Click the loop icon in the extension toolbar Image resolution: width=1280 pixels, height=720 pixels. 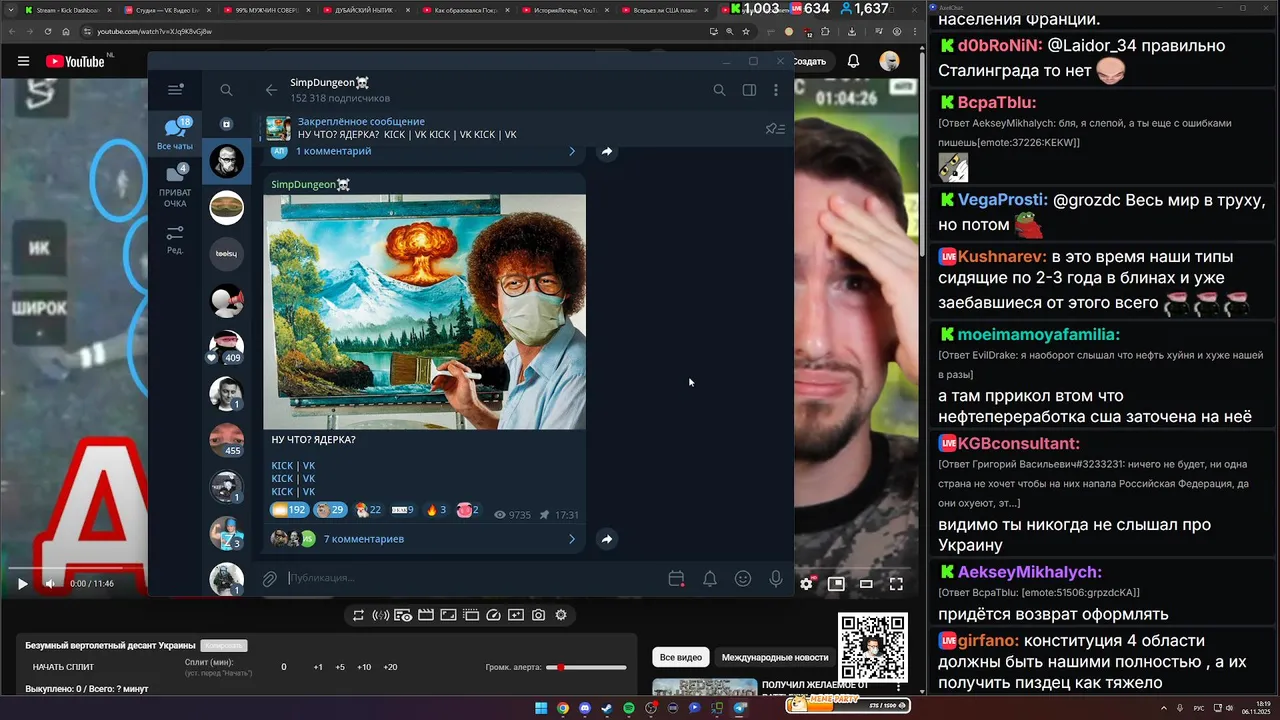point(358,615)
